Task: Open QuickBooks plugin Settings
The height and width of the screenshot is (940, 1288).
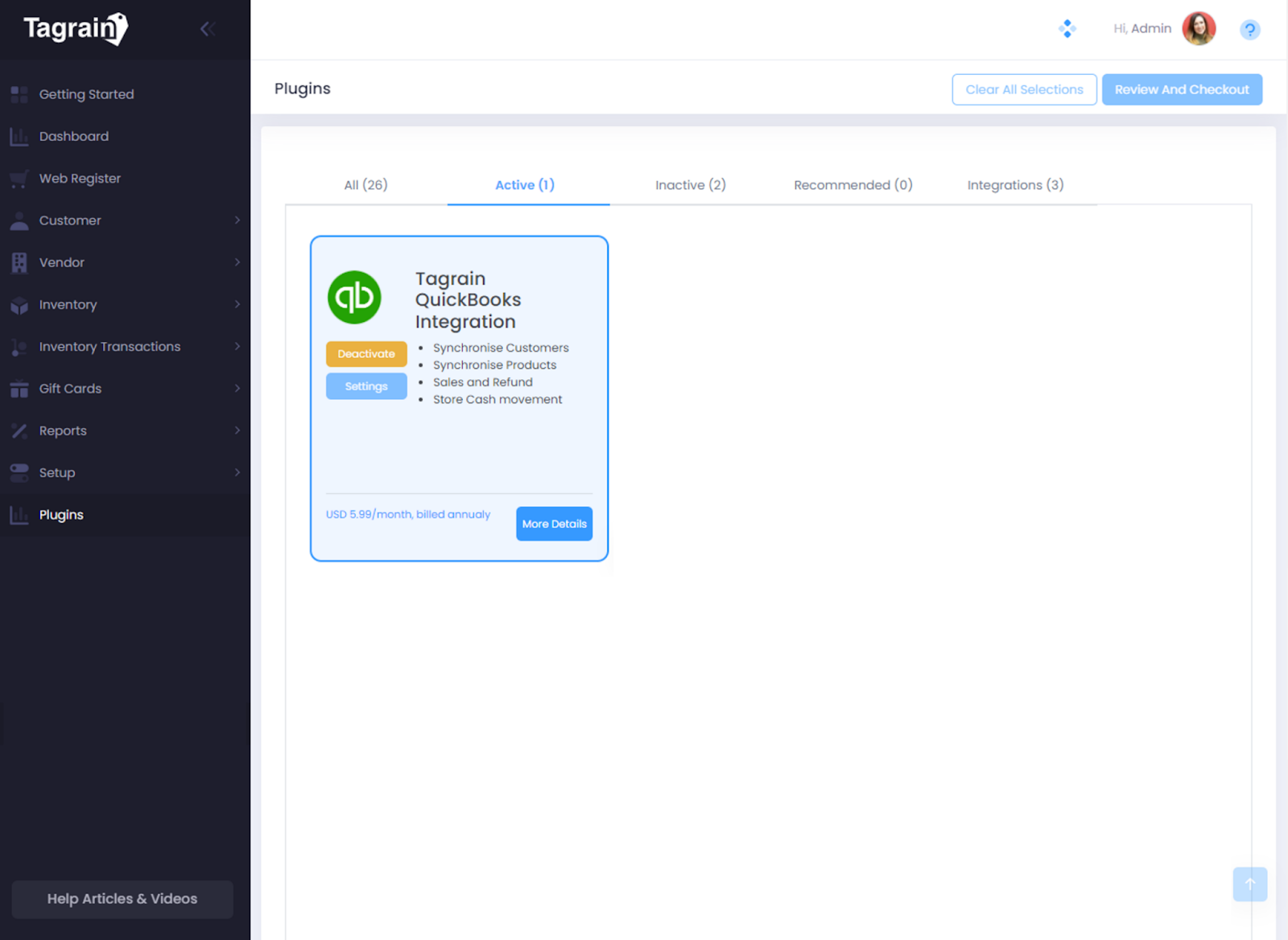Action: click(x=366, y=386)
